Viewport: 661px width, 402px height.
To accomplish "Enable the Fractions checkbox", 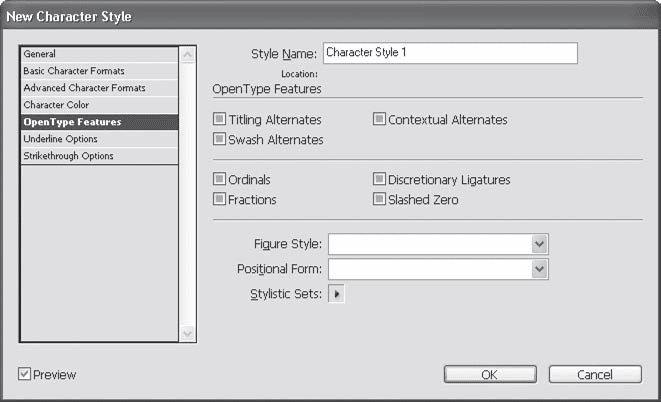I will (x=220, y=200).
